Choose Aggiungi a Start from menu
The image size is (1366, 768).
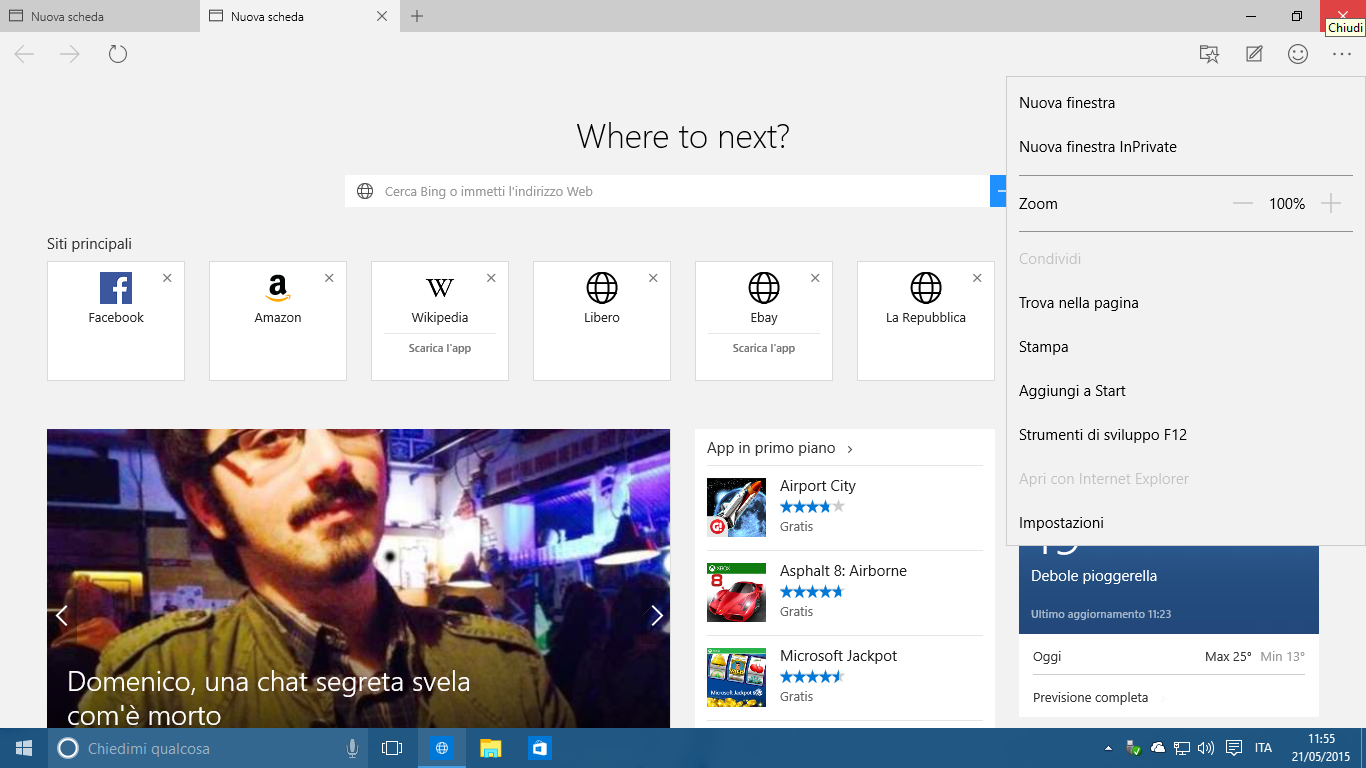pyautogui.click(x=1186, y=391)
